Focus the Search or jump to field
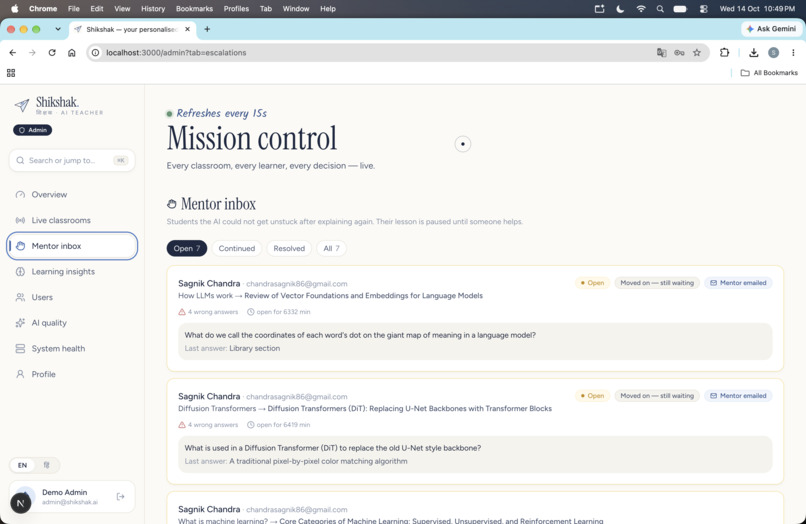 point(72,160)
